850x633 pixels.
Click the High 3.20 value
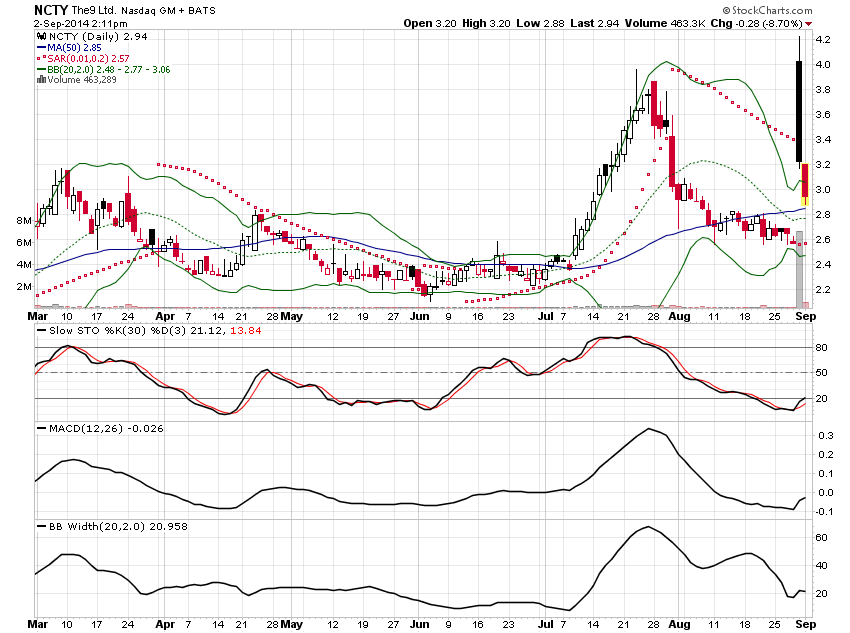pos(486,23)
